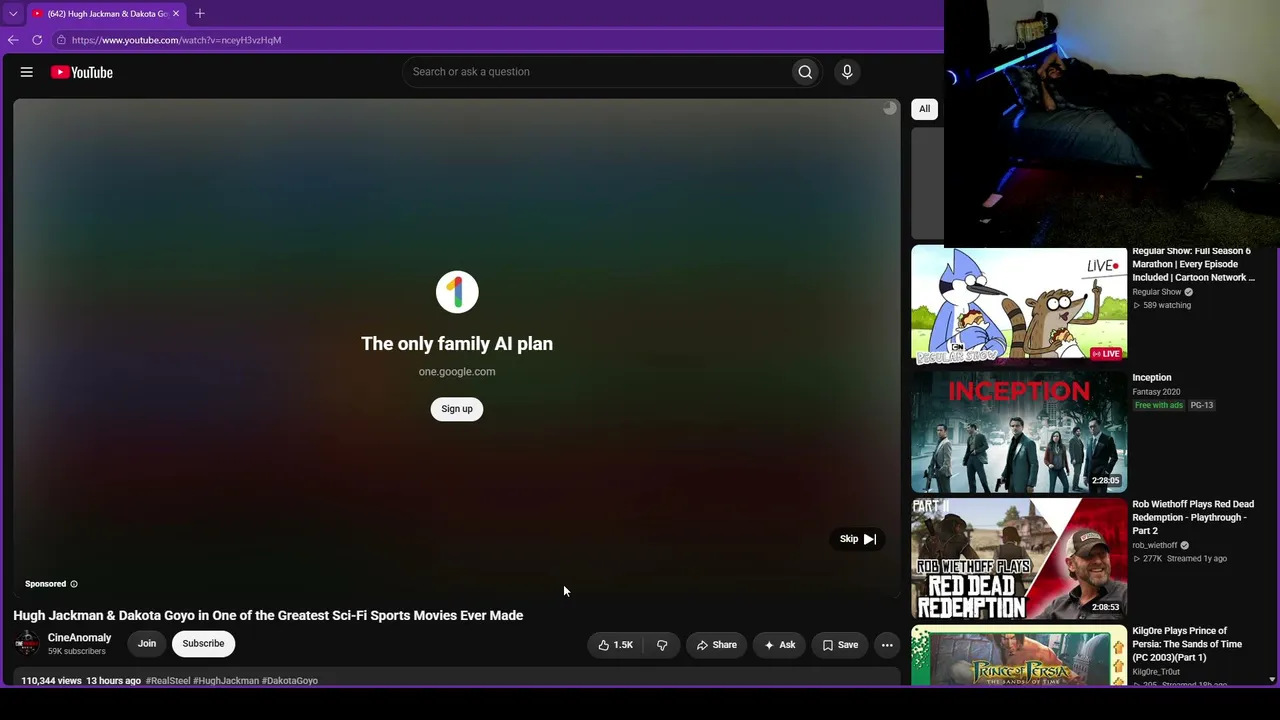View site information next to the URL
Image resolution: width=1280 pixels, height=720 pixels.
61,40
